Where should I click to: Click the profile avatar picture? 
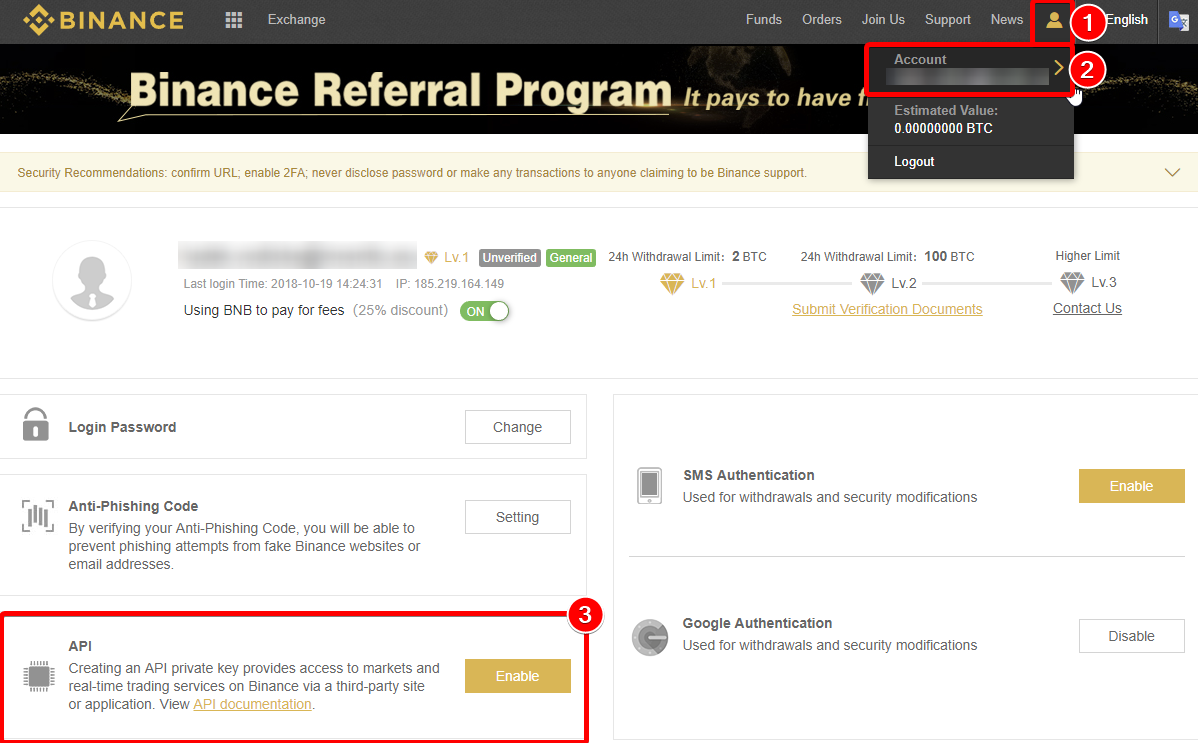pyautogui.click(x=92, y=281)
